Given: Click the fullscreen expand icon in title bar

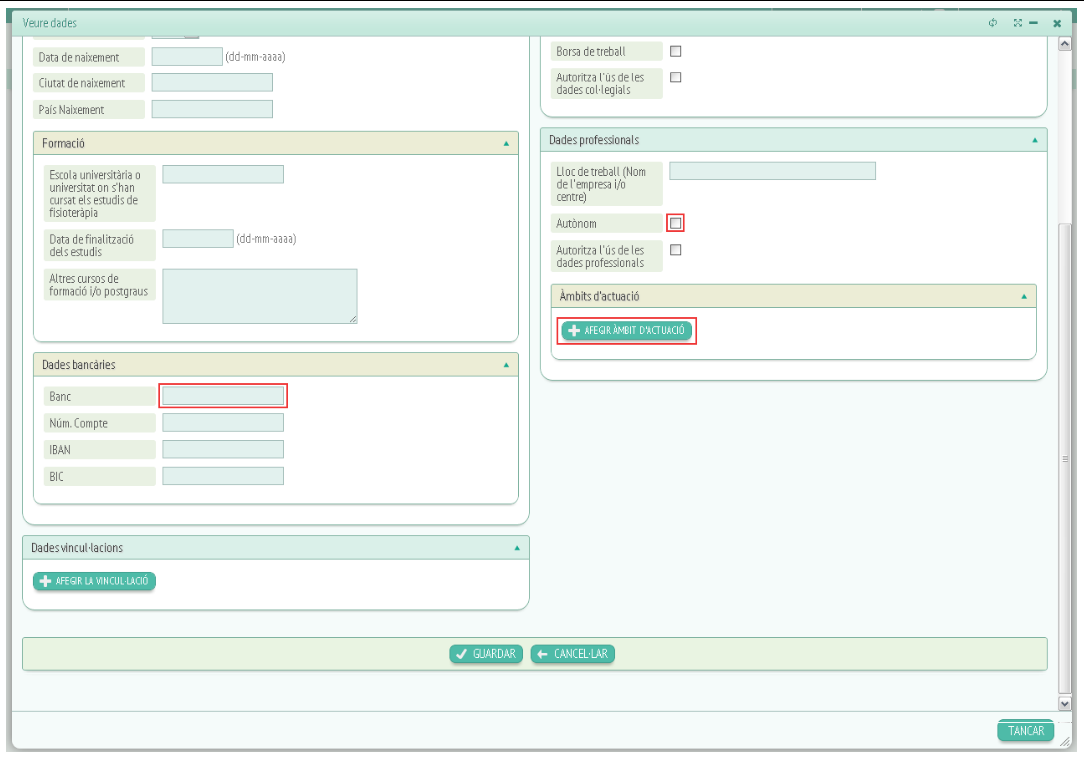Looking at the screenshot, I should pos(1017,23).
